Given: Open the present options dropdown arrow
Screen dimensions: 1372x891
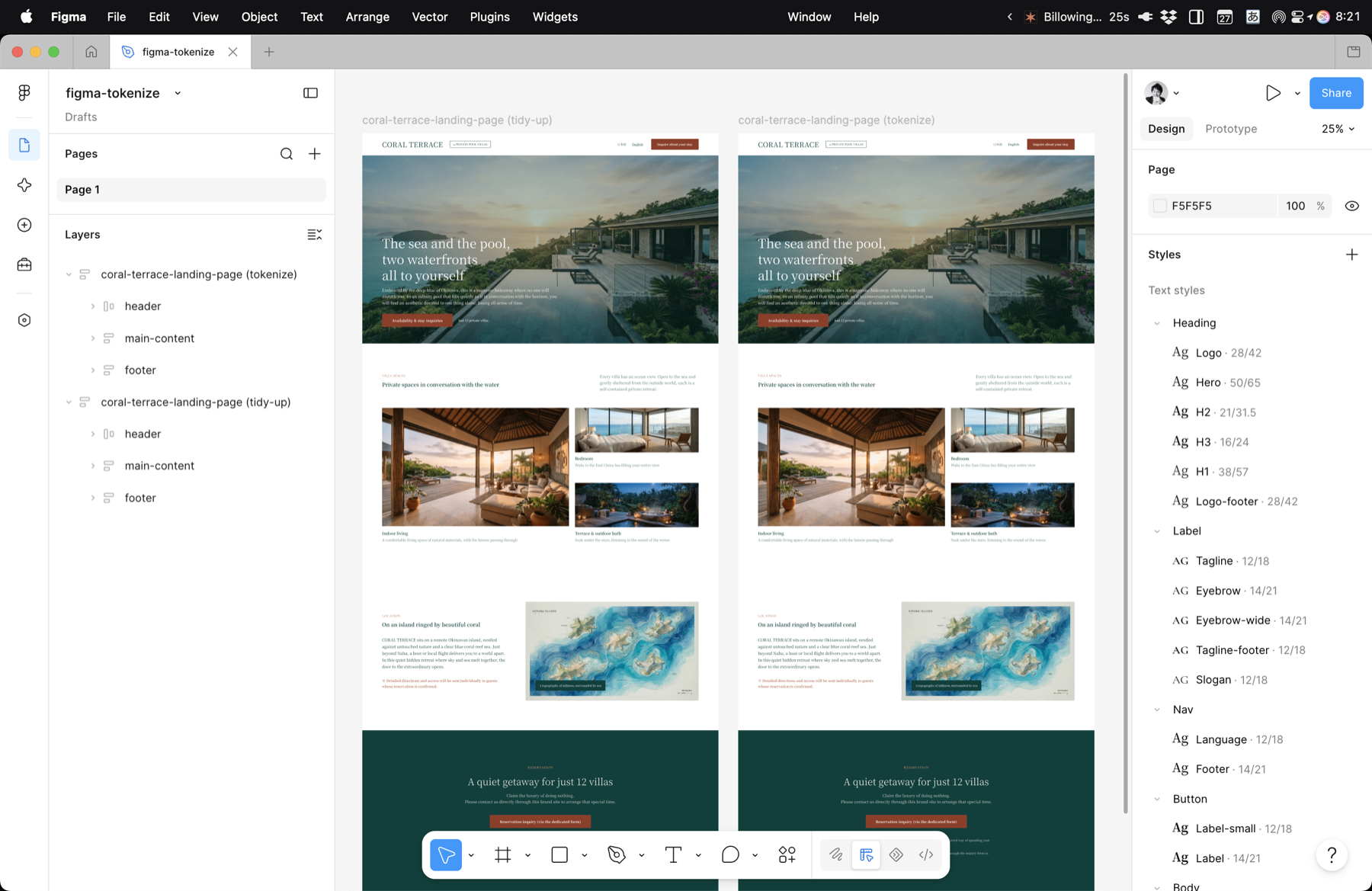Looking at the screenshot, I should (1297, 93).
